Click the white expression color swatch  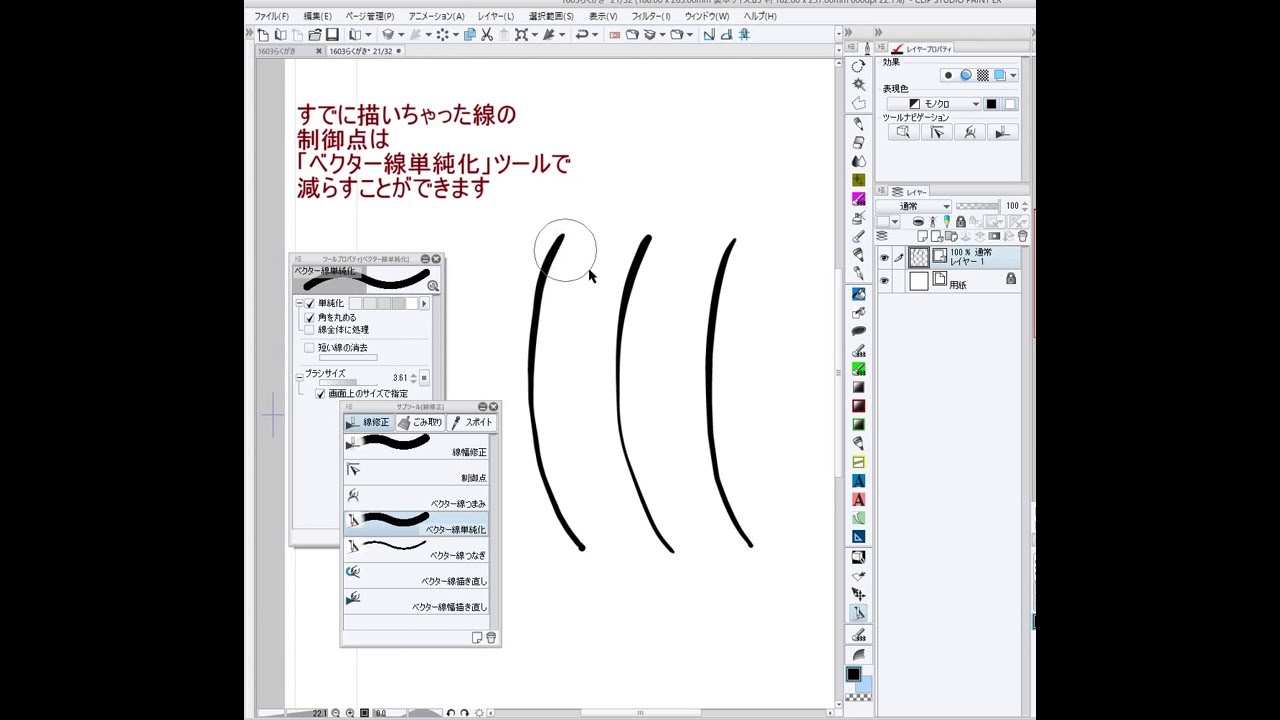click(1010, 104)
